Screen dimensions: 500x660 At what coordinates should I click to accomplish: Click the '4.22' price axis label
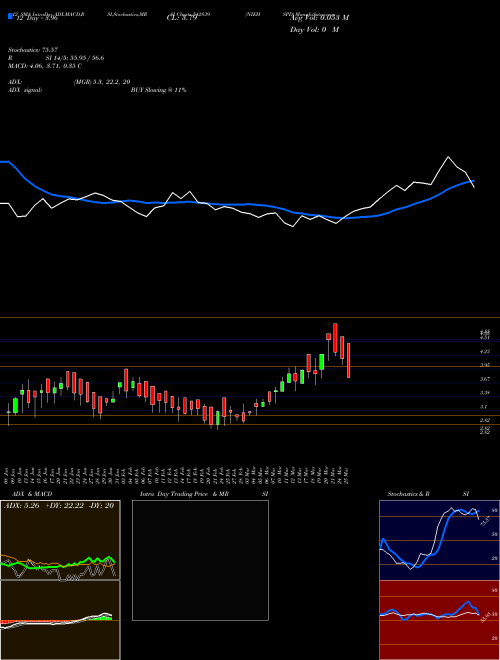[x=485, y=351]
